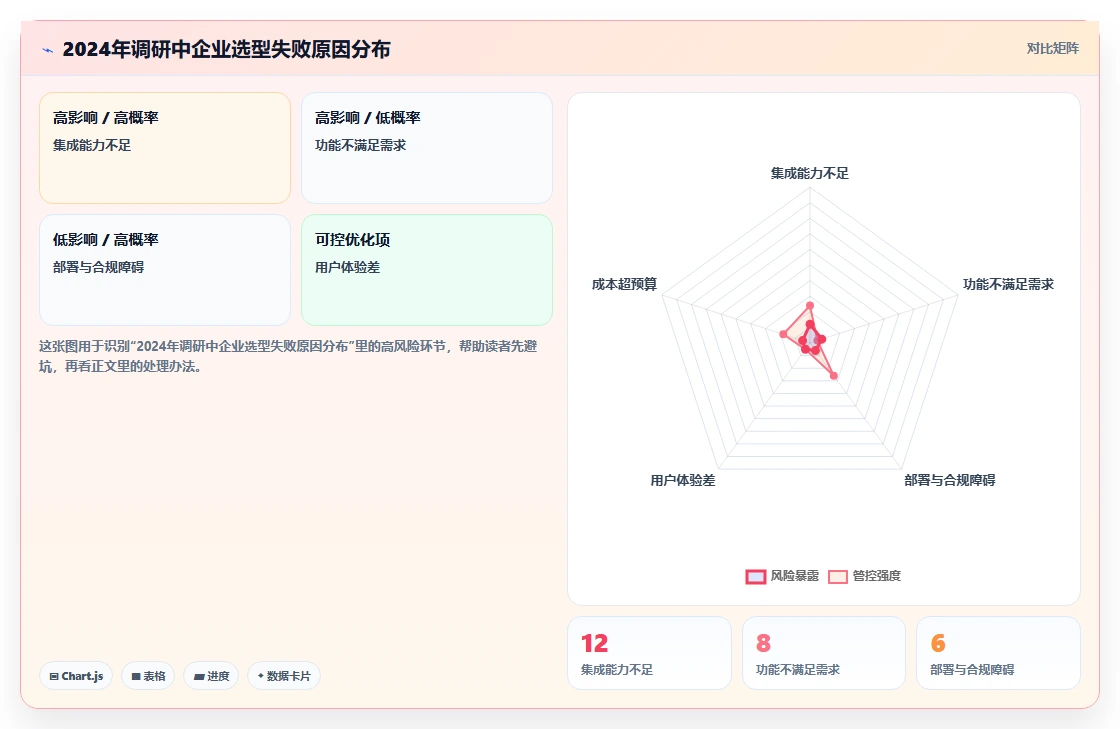Image resolution: width=1120 pixels, height=729 pixels.
Task: Click the lightning icon beside the title
Action: point(48,50)
